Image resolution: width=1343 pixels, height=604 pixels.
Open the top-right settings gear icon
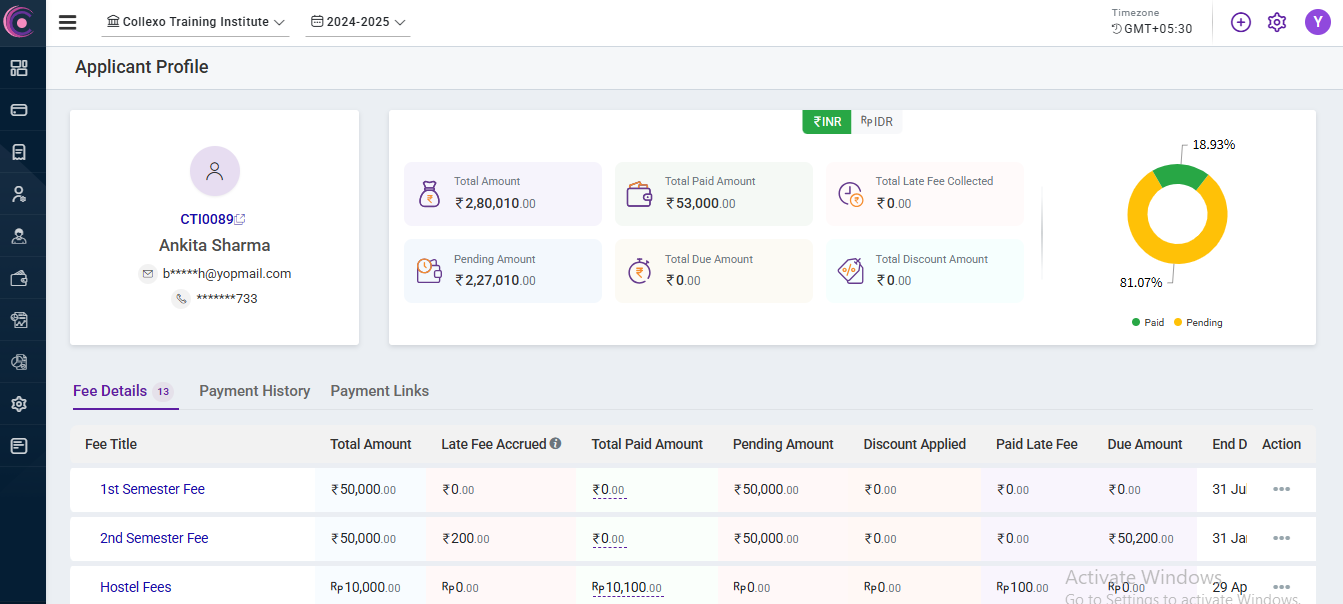(1277, 22)
